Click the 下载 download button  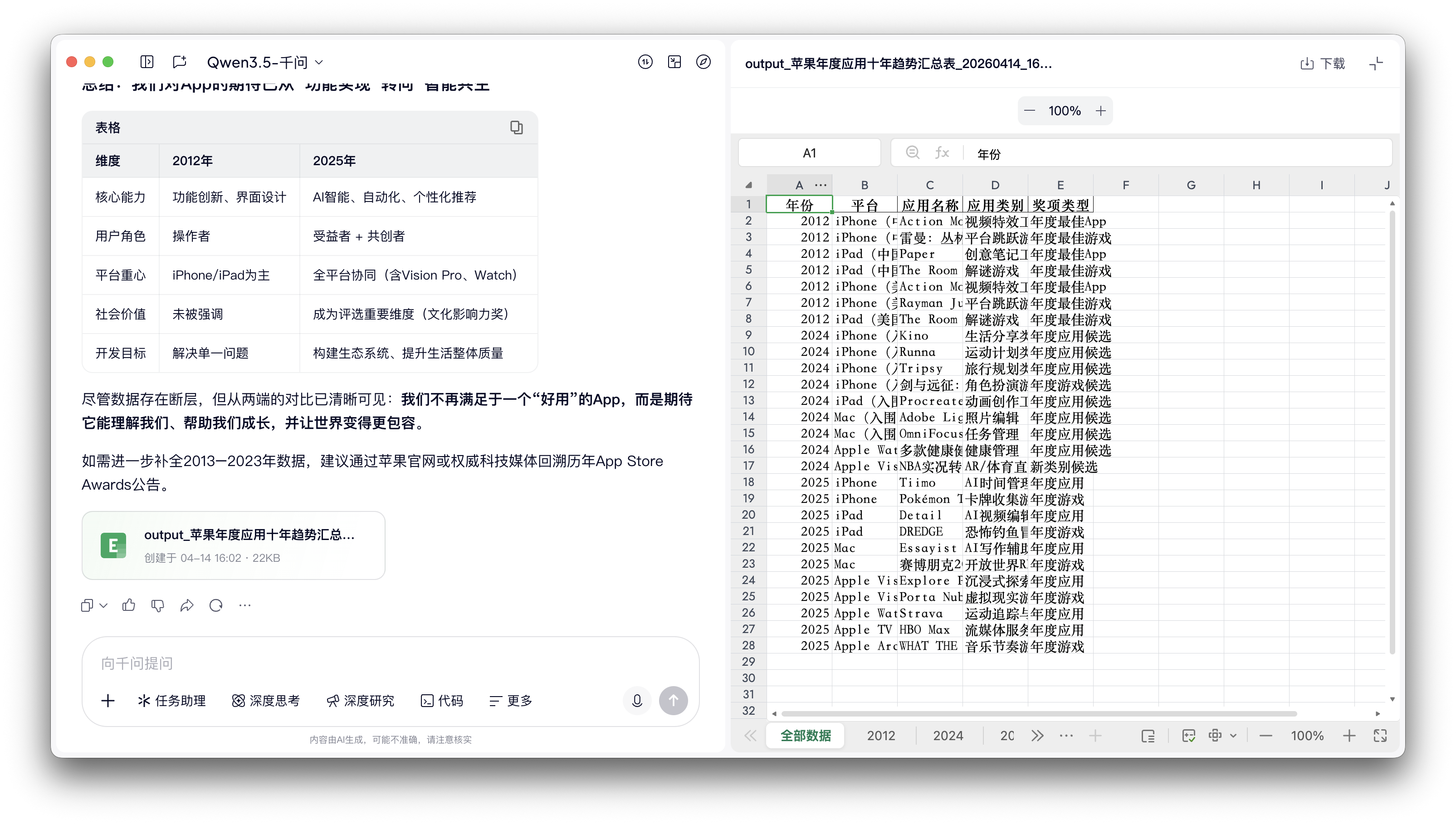(1322, 64)
